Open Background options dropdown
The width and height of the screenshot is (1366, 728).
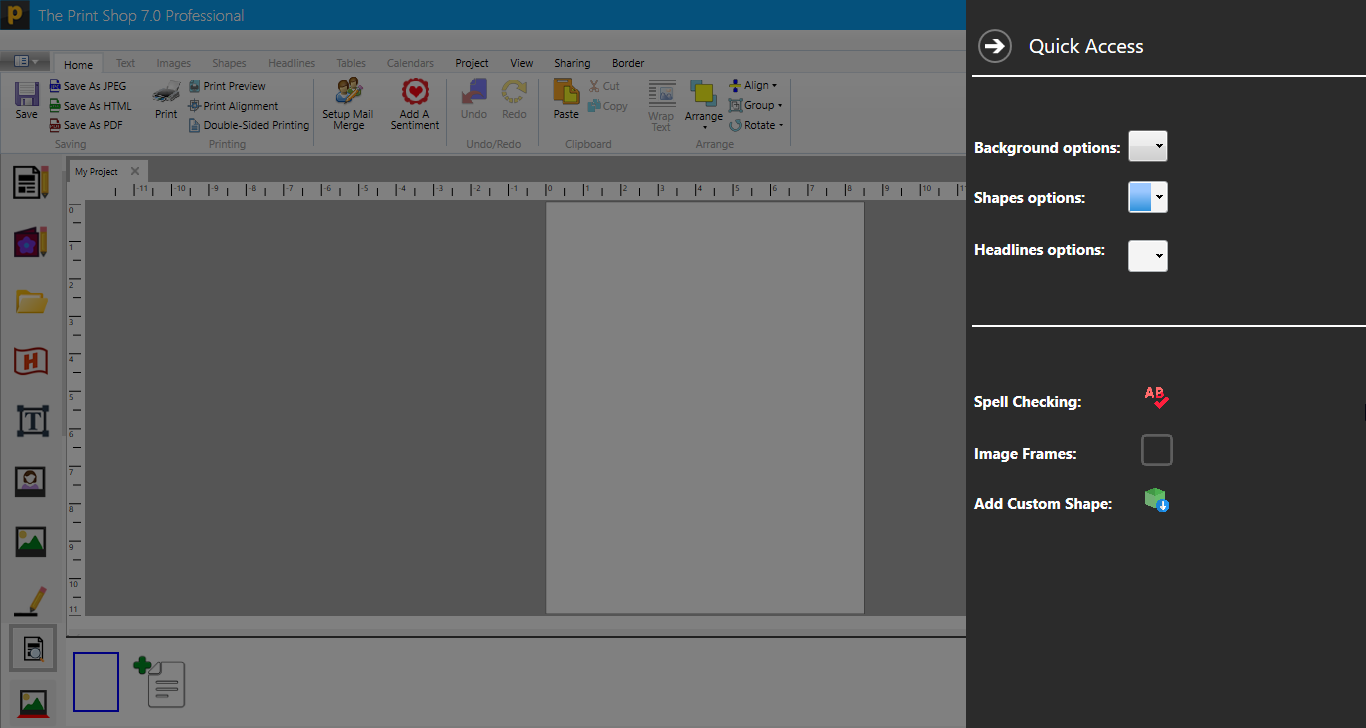click(x=1148, y=146)
